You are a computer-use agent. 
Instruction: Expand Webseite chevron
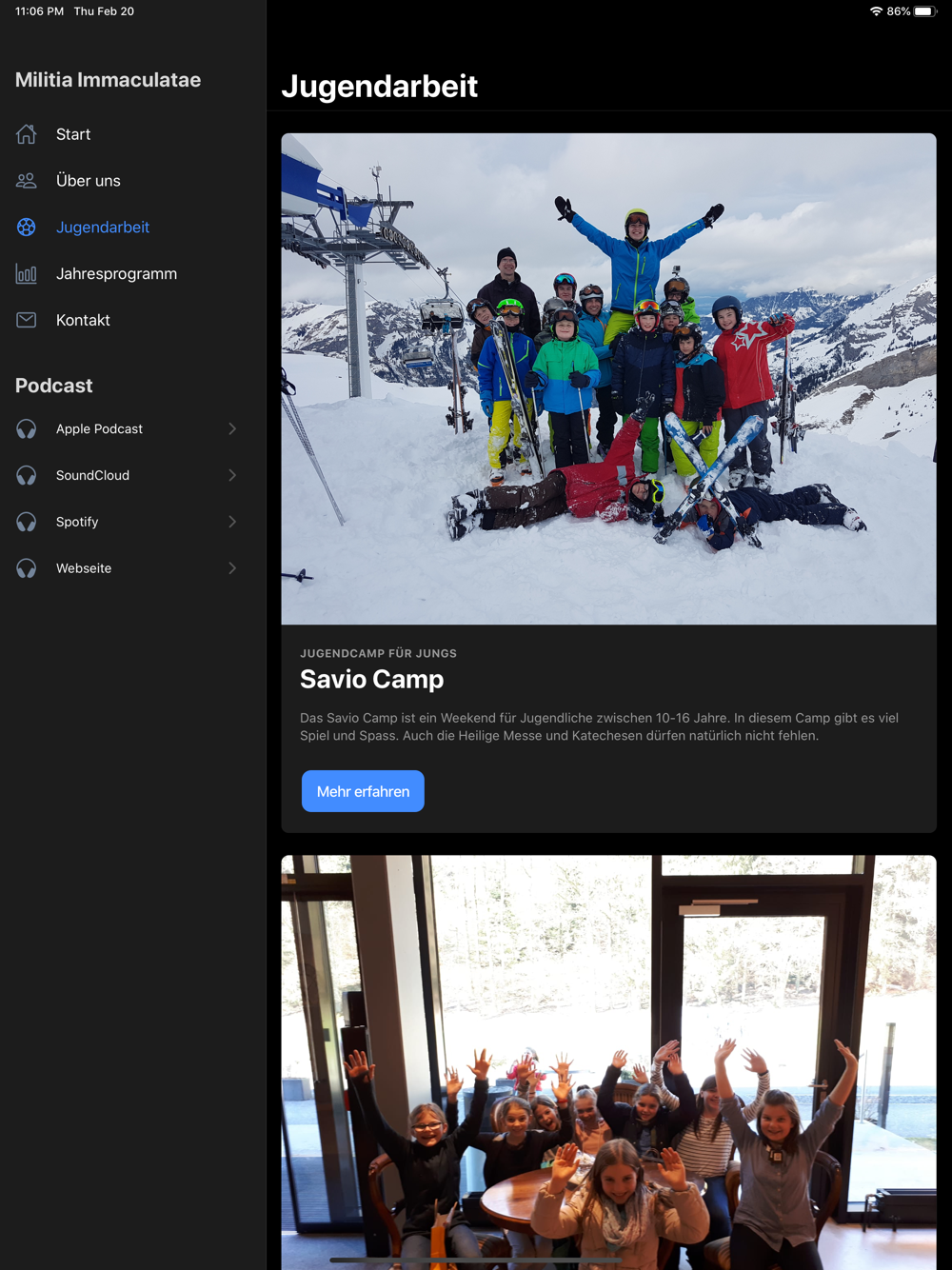(232, 569)
